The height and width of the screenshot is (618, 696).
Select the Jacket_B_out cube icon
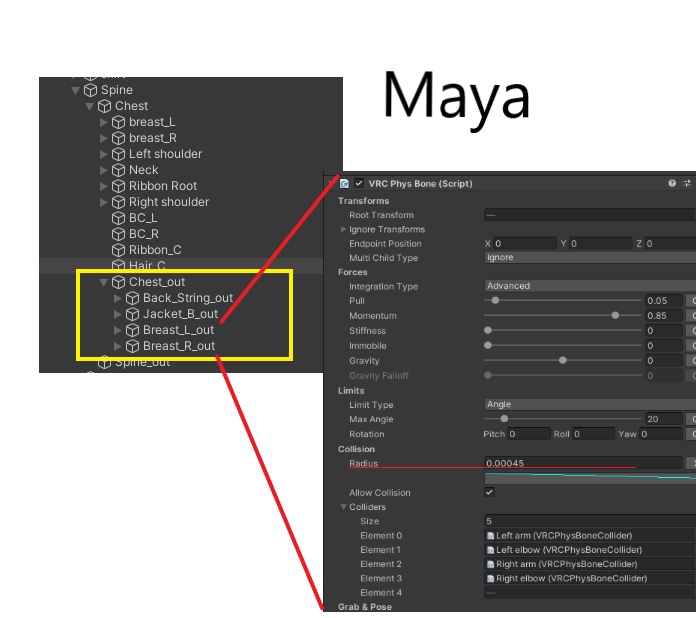click(x=132, y=314)
